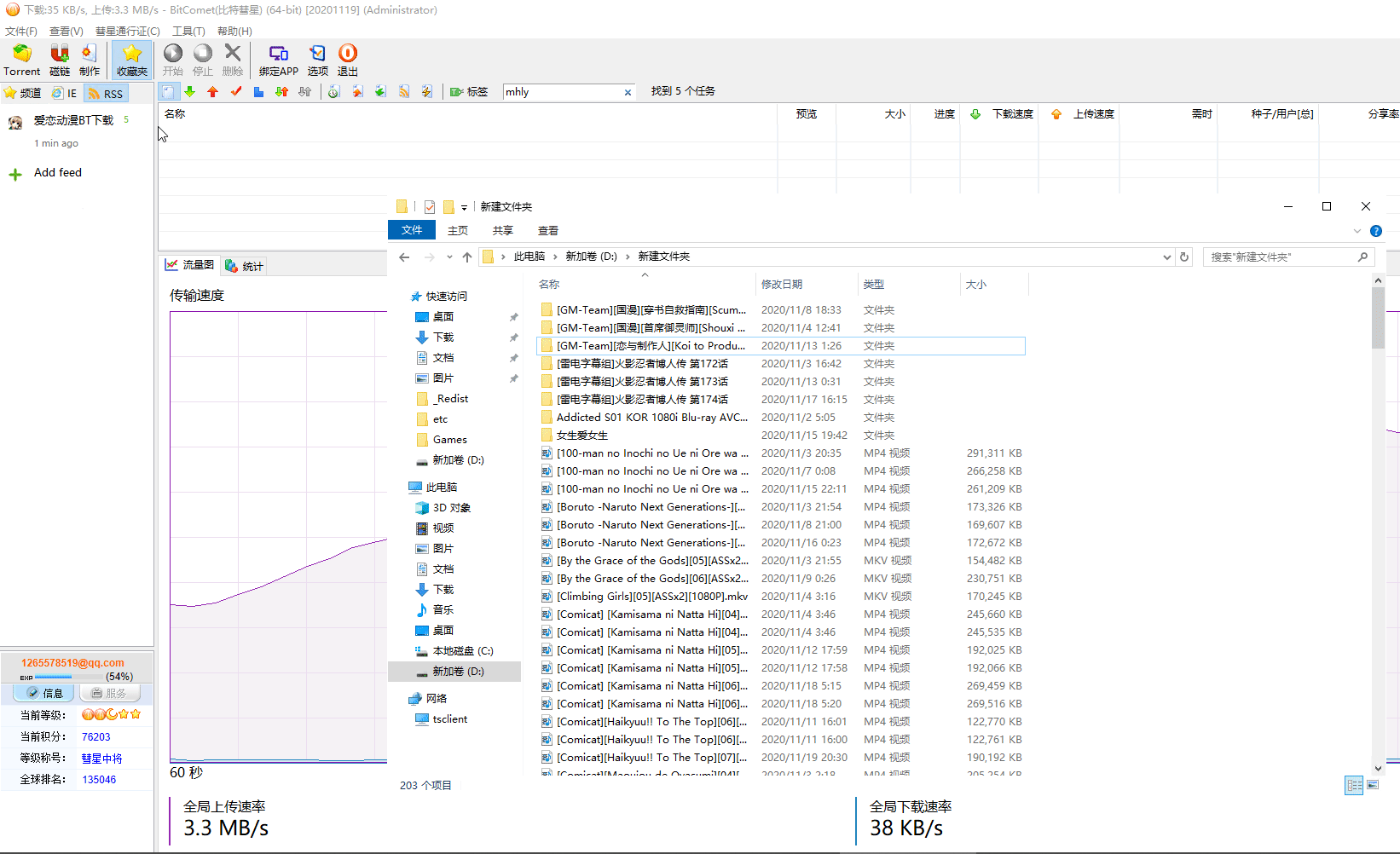
Task: Open recent locations dropdown in Explorer
Action: click(x=449, y=257)
